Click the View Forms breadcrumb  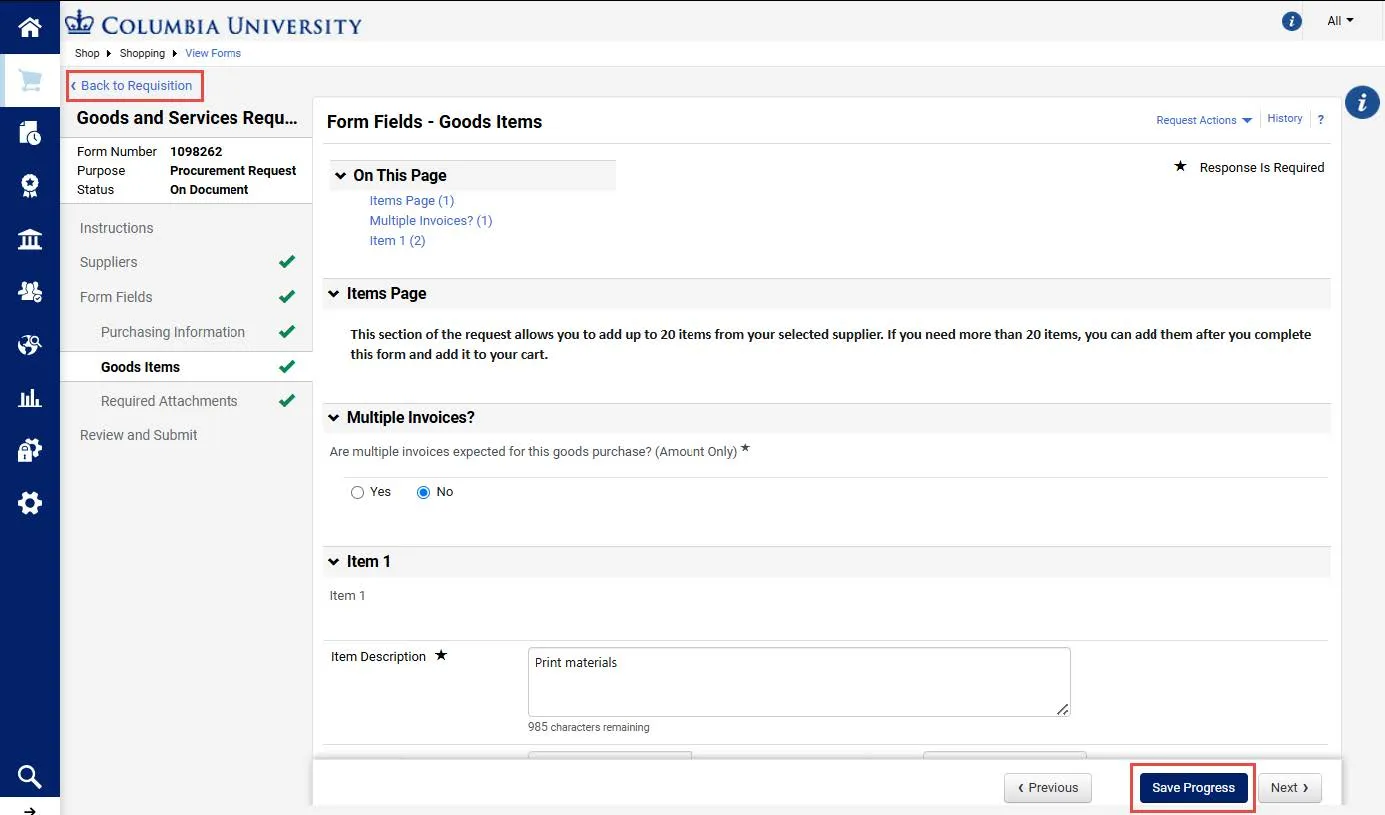(x=213, y=53)
